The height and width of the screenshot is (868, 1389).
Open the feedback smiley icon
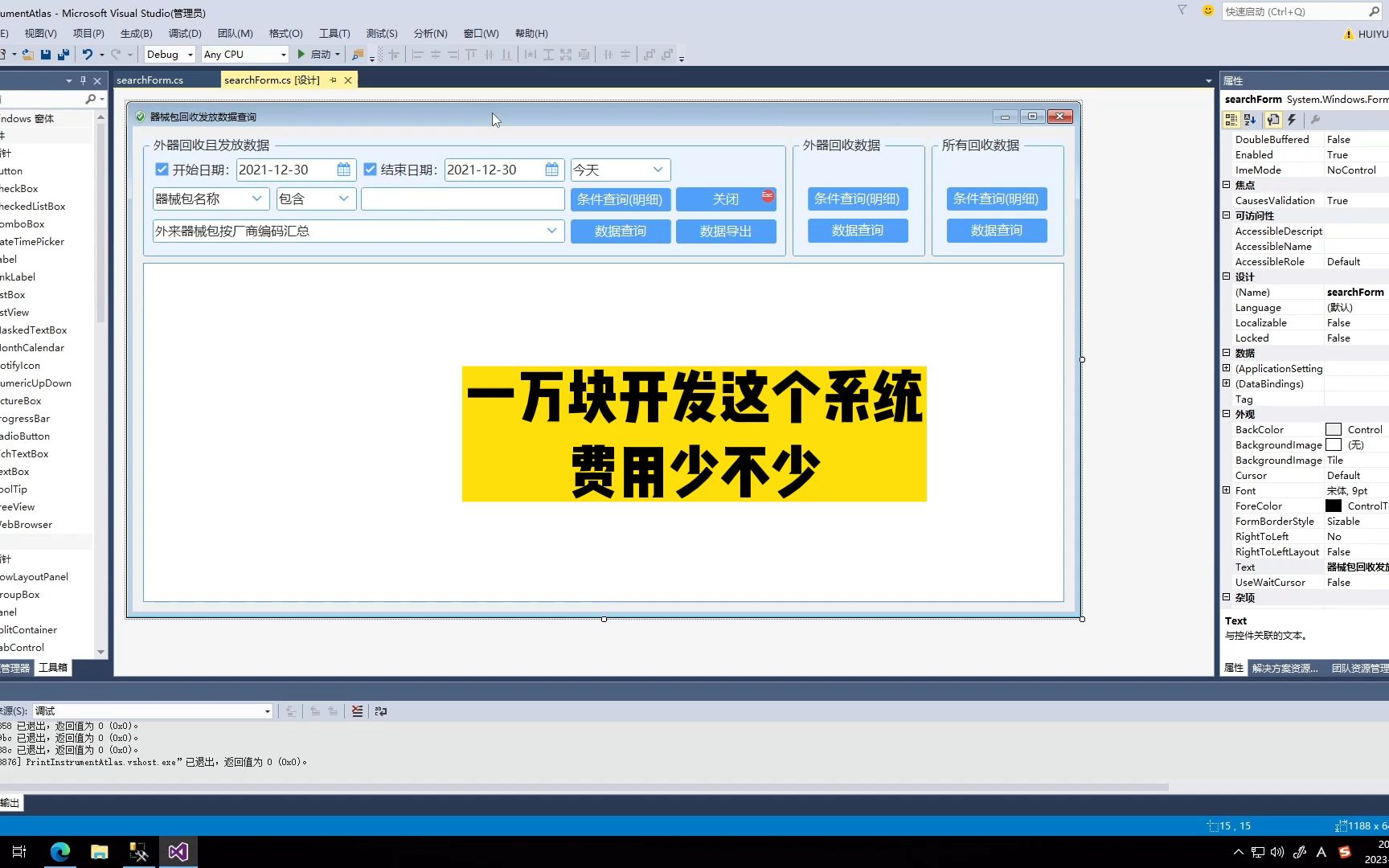coord(1207,10)
